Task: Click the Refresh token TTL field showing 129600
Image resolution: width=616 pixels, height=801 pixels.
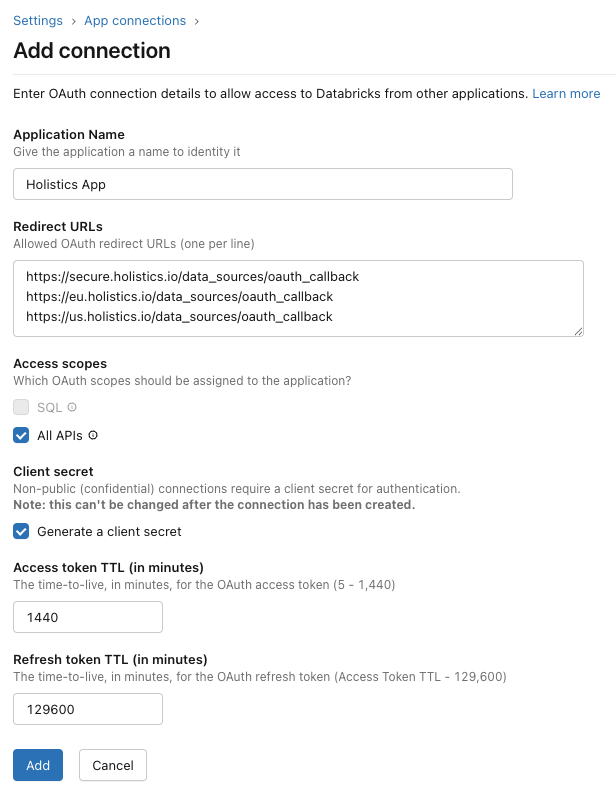Action: point(87,709)
